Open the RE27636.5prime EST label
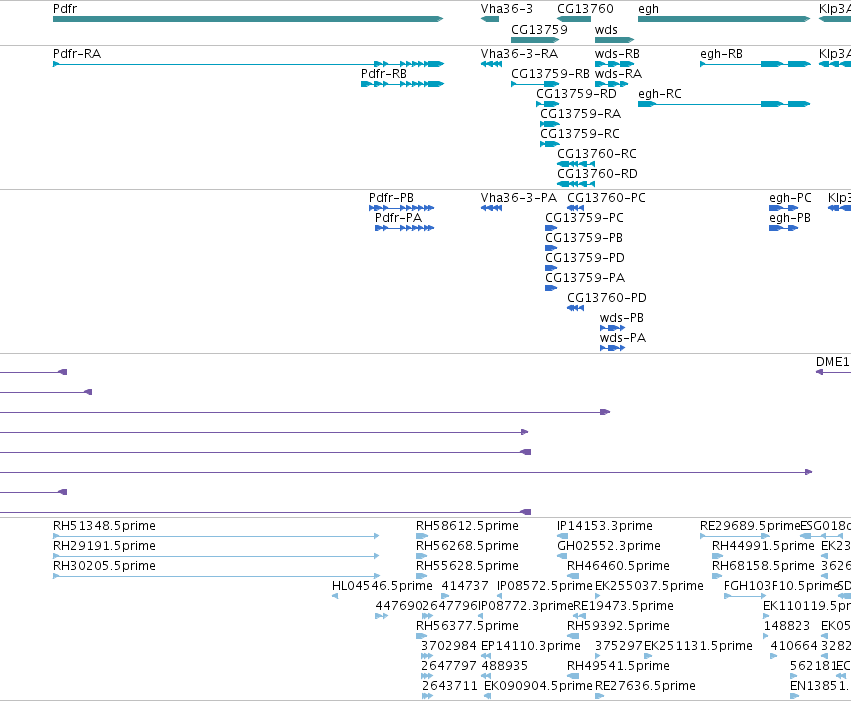 coord(645,687)
